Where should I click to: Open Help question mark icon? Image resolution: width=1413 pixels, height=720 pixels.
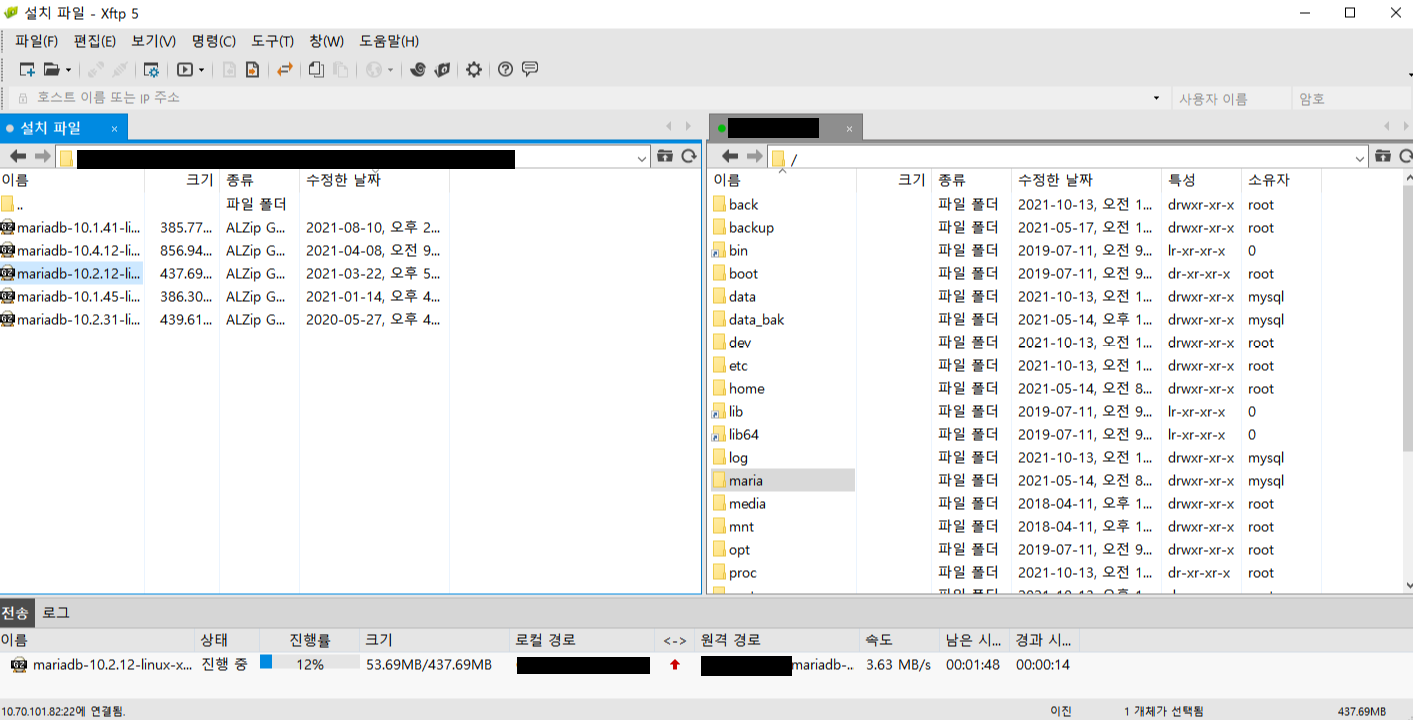click(x=505, y=69)
